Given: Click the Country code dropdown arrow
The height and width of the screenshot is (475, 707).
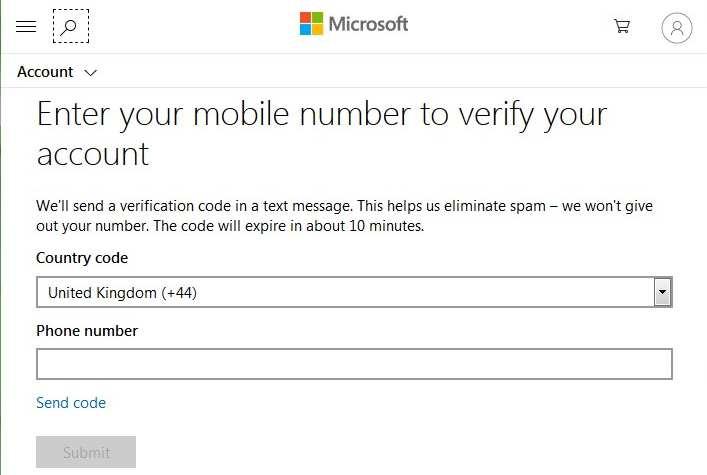Looking at the screenshot, I should click(662, 292).
